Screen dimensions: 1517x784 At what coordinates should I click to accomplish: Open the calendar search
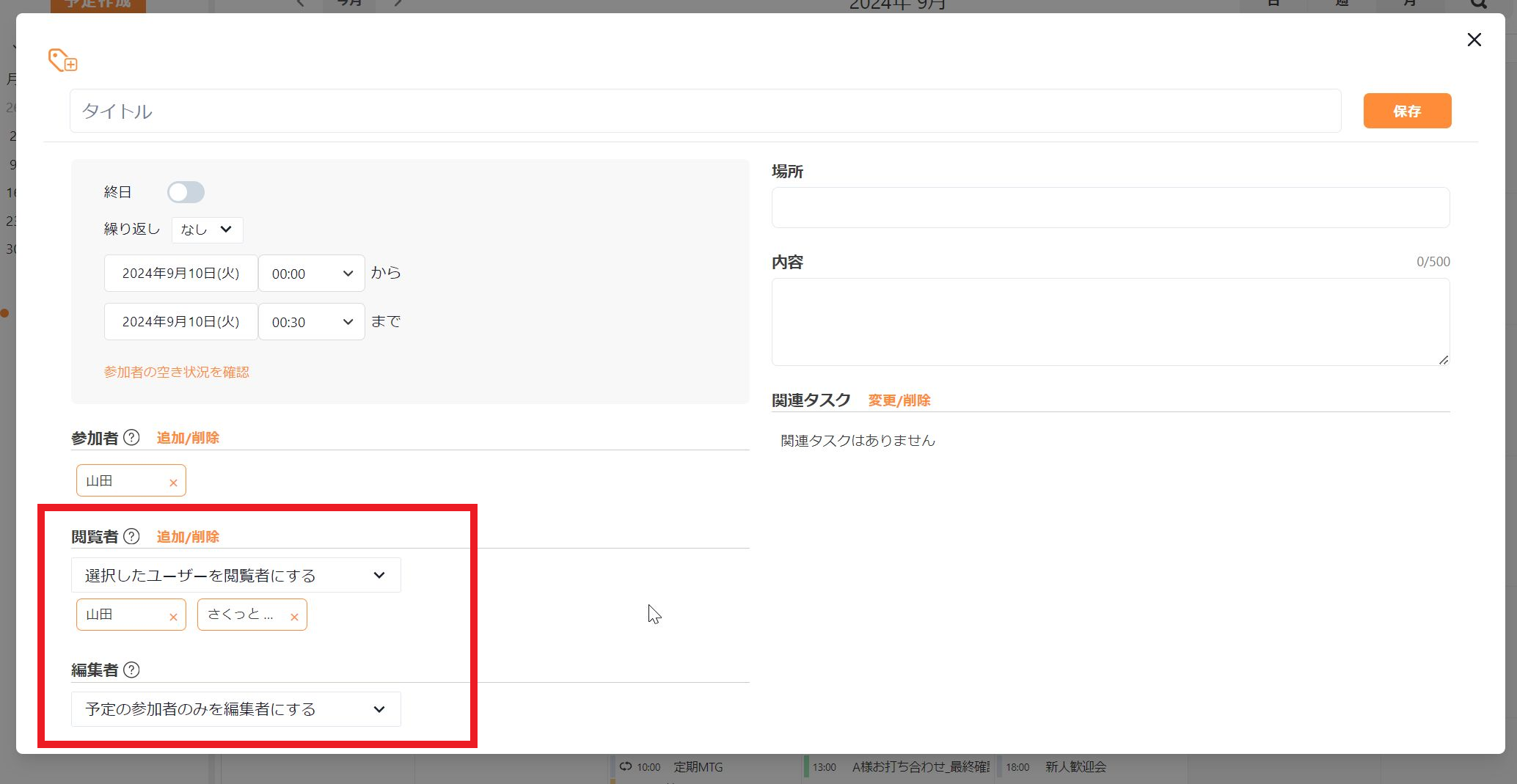(x=1478, y=3)
